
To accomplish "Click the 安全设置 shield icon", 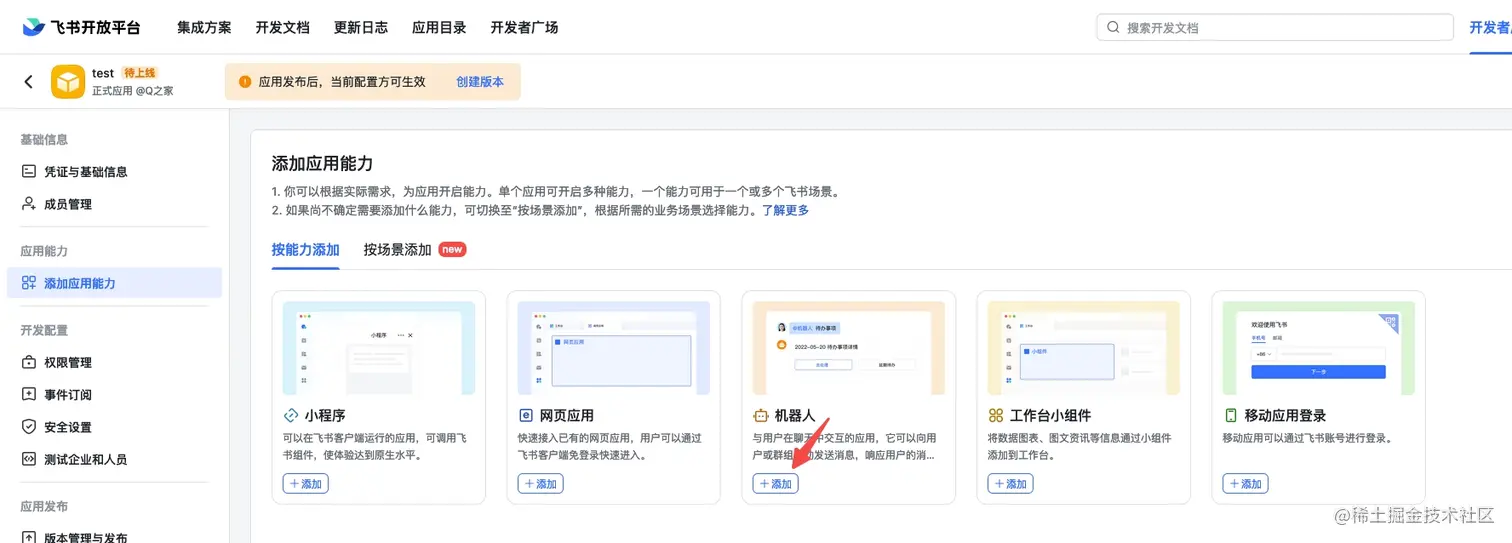I will (x=29, y=427).
